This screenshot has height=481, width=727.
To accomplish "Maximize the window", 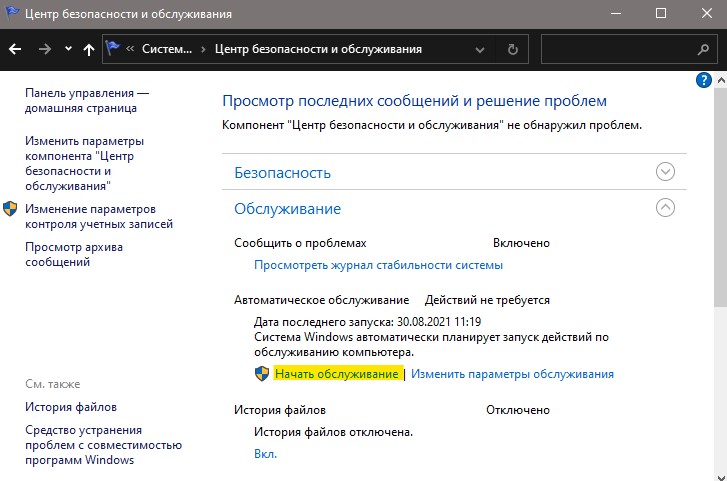I will click(x=661, y=13).
